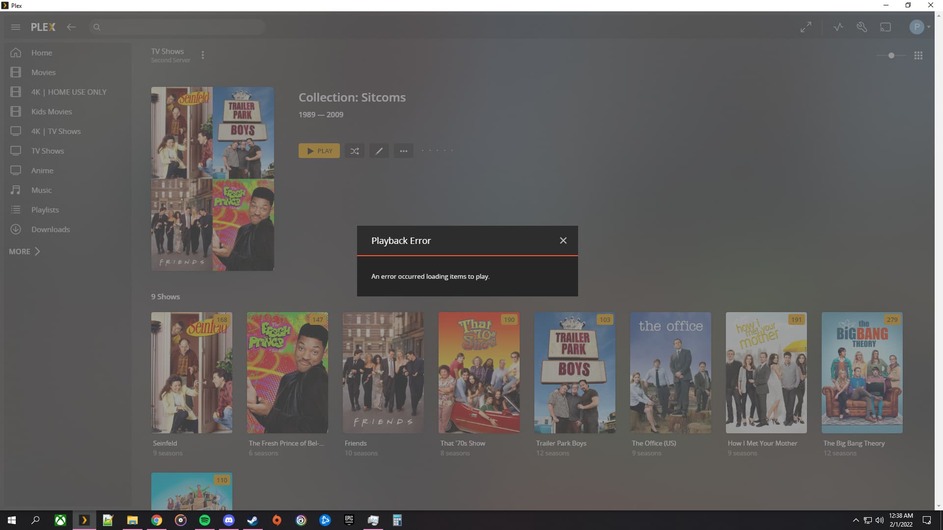Open Spotify in taskbar
The image size is (943, 530).
[204, 520]
